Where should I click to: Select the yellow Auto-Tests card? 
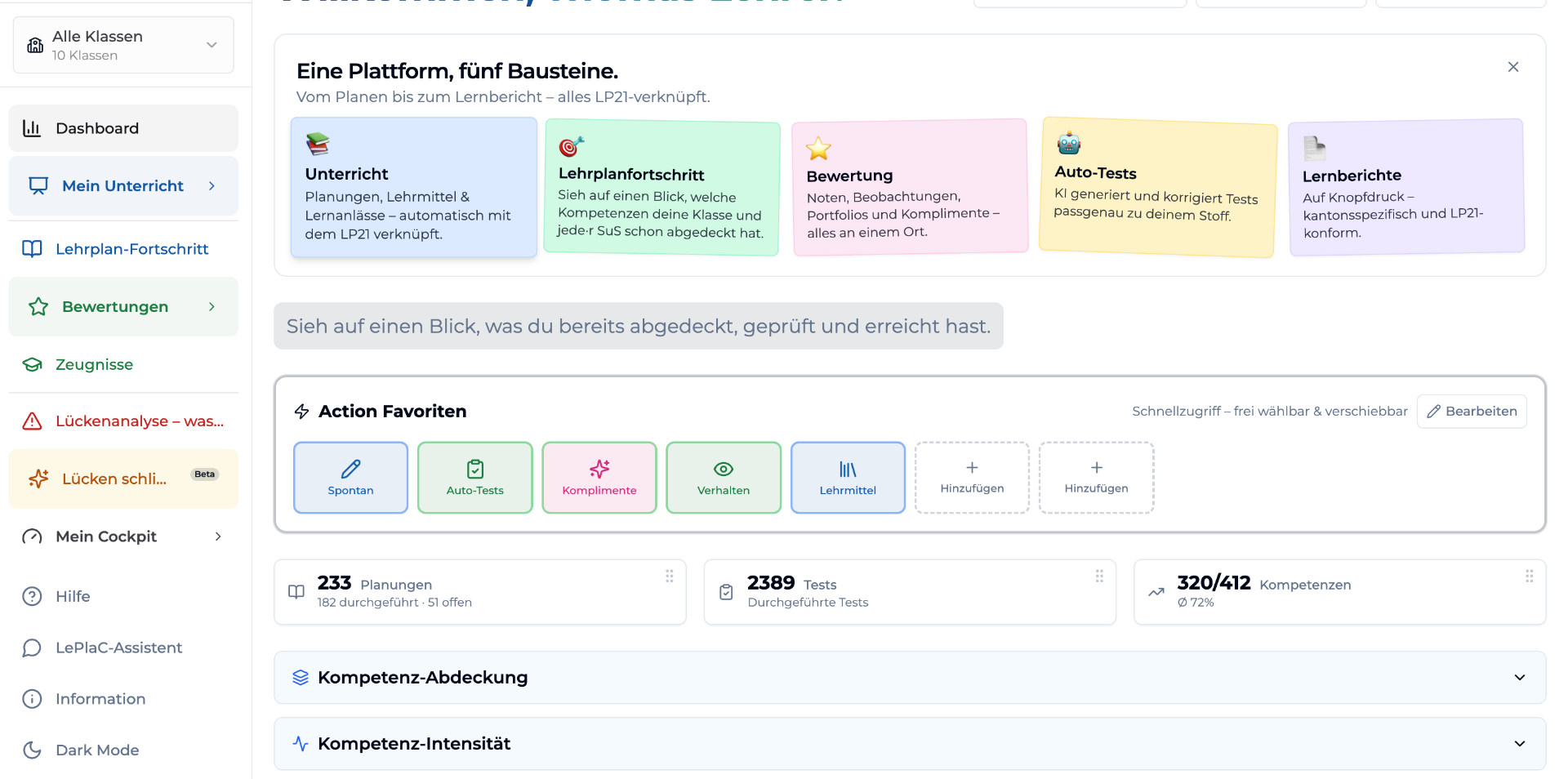[1158, 187]
